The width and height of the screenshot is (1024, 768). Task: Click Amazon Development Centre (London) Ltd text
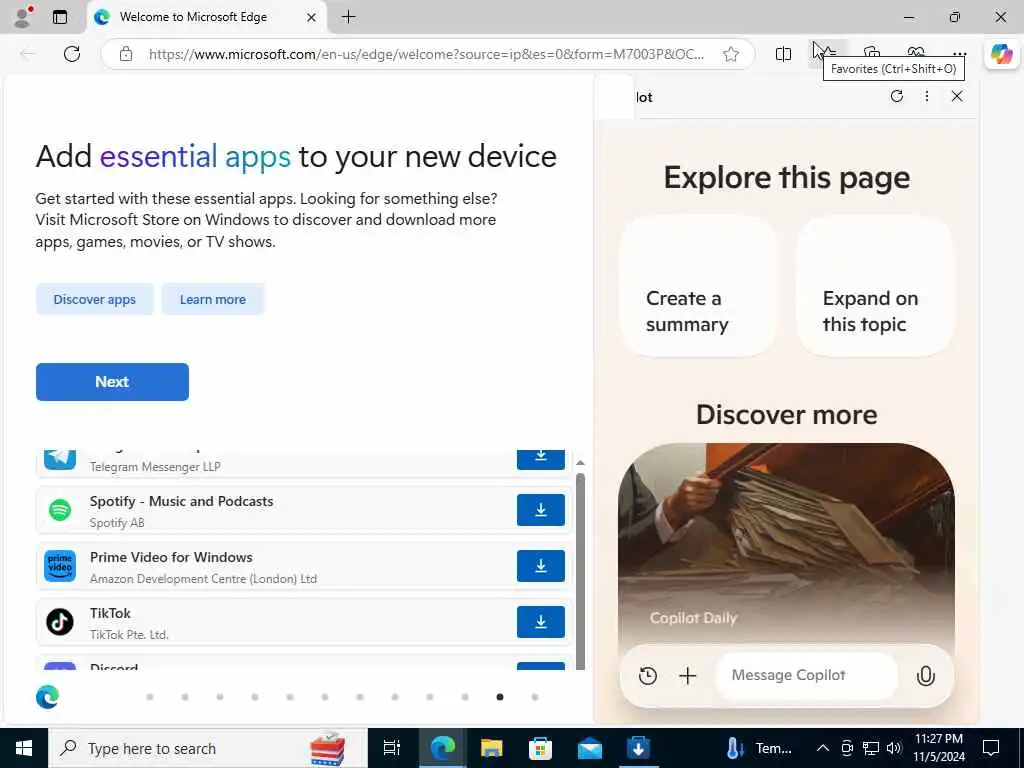203,579
